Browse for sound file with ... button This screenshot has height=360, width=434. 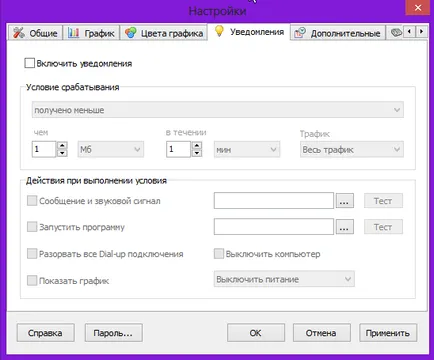[x=344, y=201]
